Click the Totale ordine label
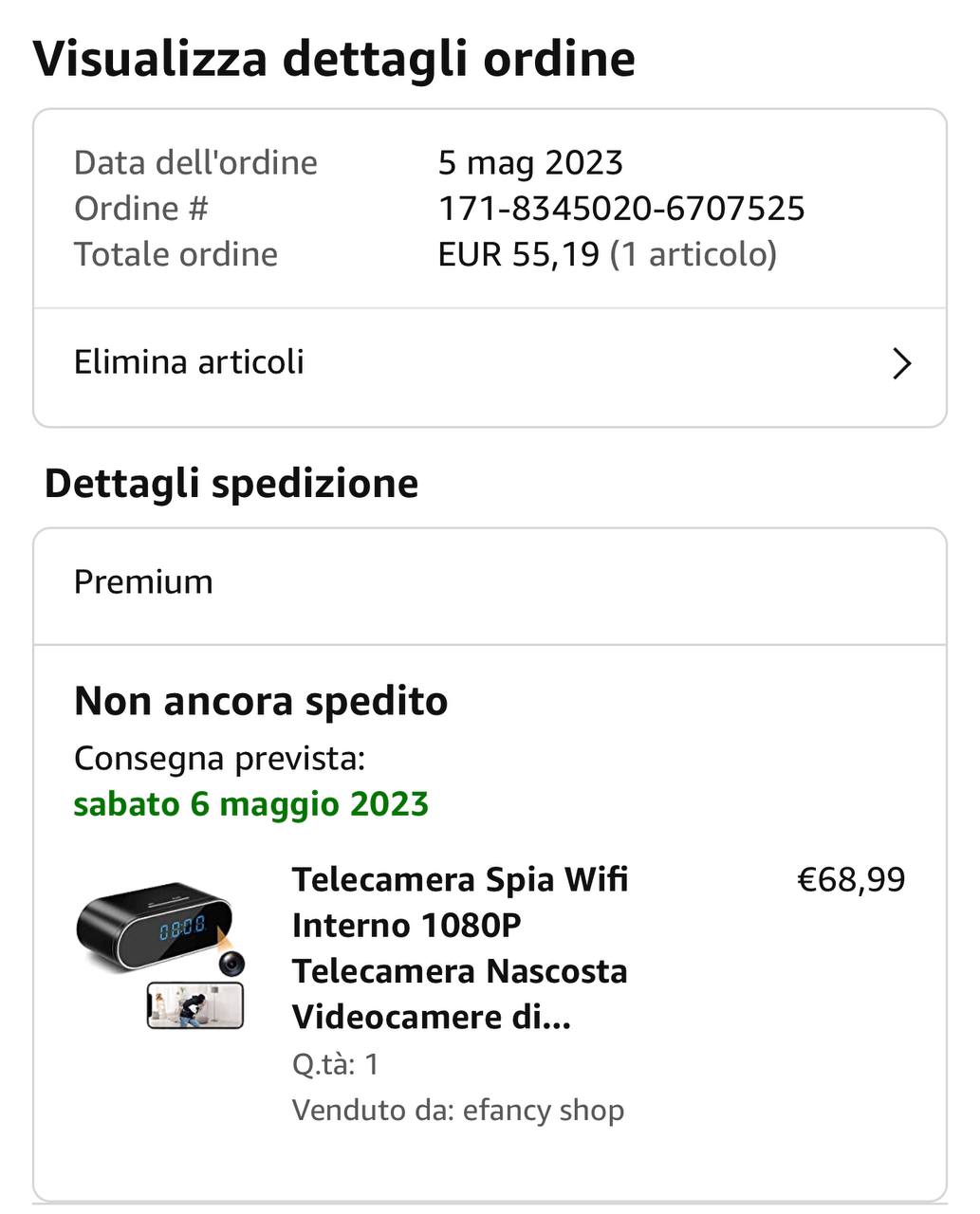This screenshot has width=980, height=1214. pos(176,254)
